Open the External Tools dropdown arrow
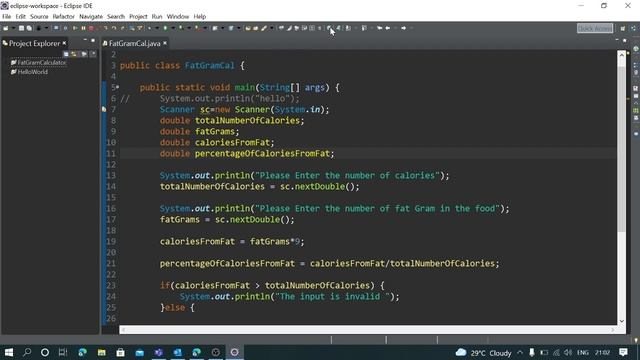 point(205,28)
